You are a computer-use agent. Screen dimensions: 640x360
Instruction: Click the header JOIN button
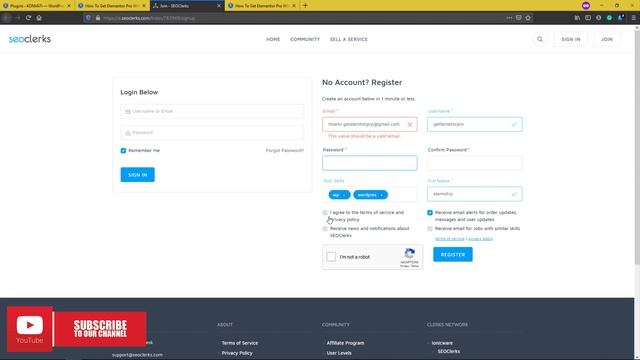pyautogui.click(x=607, y=39)
